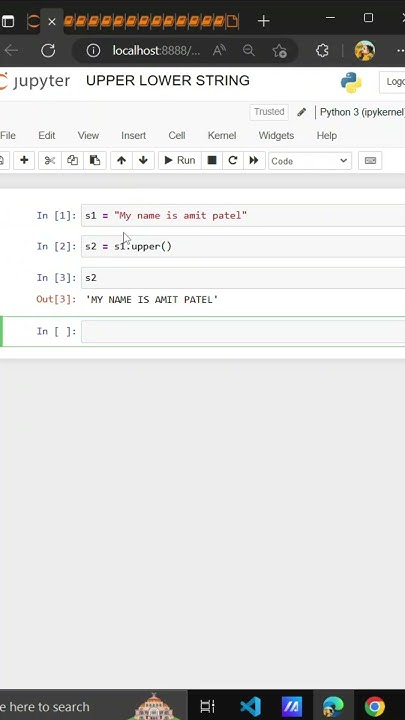Click cell containing s1 = "My name is amit patel"
The width and height of the screenshot is (405, 720).
click(243, 215)
